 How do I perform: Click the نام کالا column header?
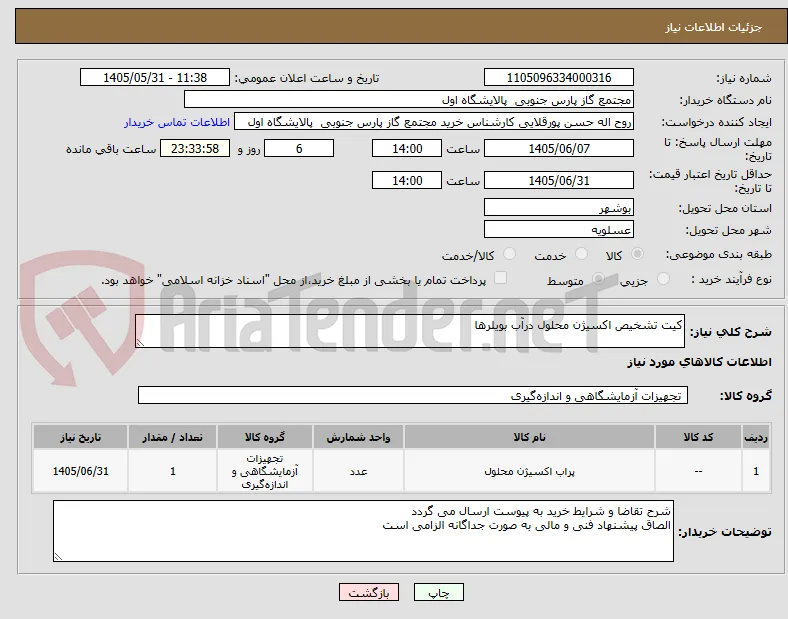(529, 437)
